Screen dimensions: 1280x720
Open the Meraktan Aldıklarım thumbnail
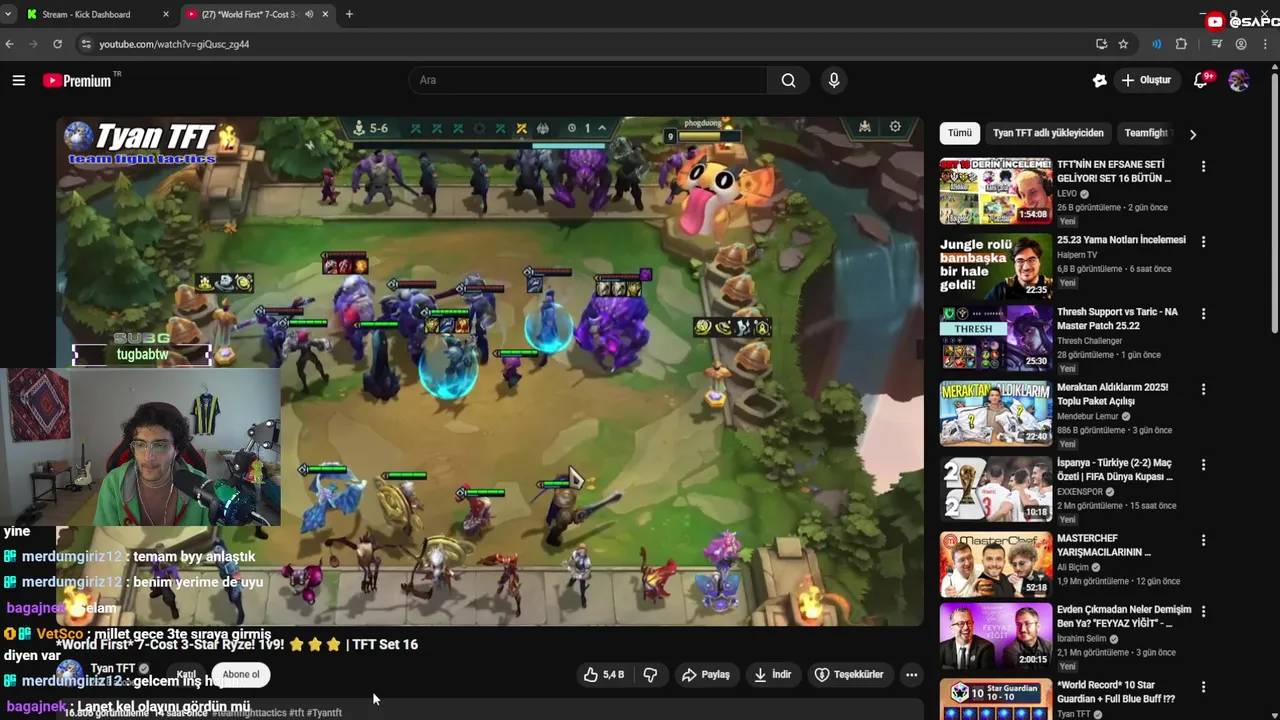pos(996,413)
